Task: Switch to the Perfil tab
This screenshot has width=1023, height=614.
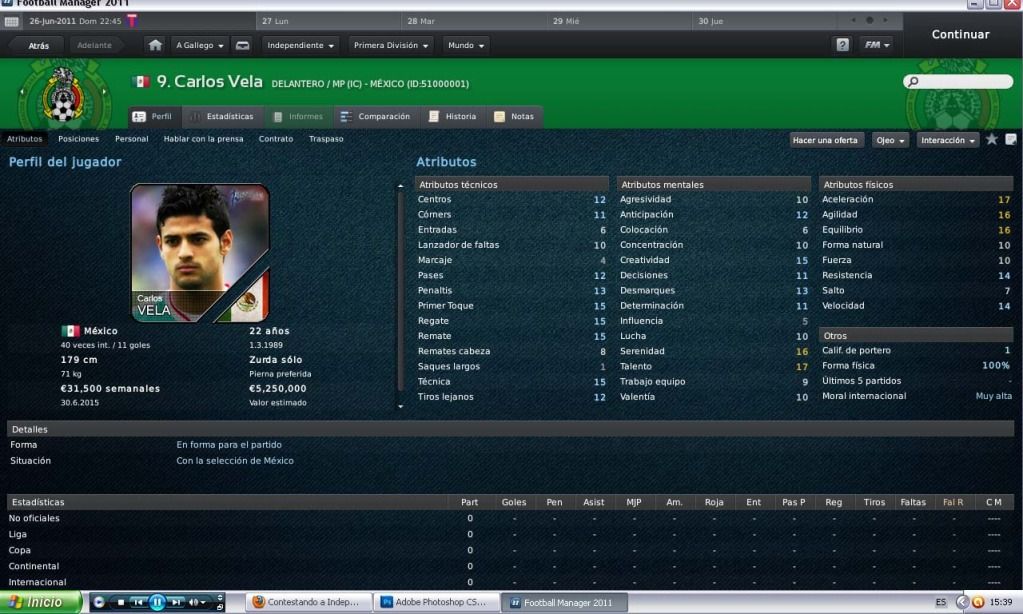Action: (x=153, y=116)
